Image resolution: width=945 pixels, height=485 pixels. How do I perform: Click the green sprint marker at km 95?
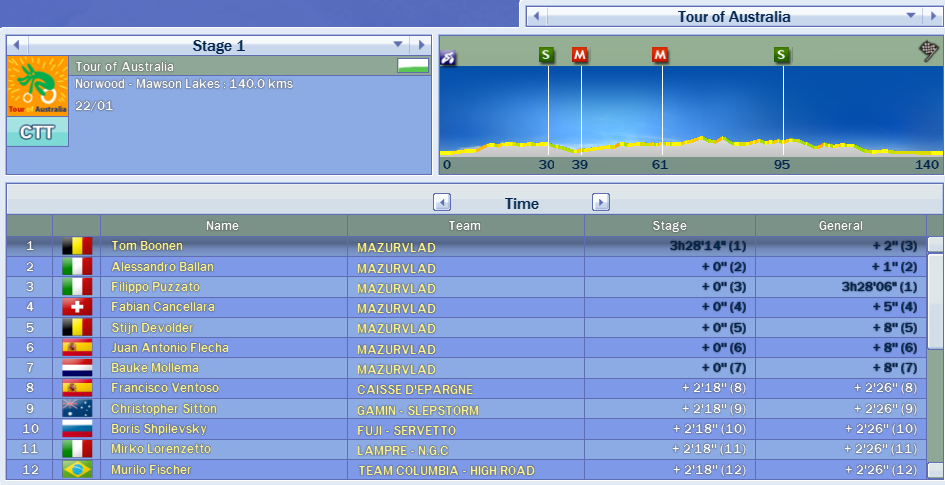(781, 55)
